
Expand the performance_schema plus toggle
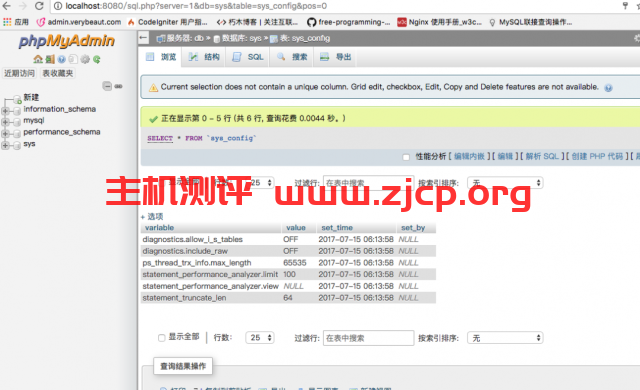5,133
